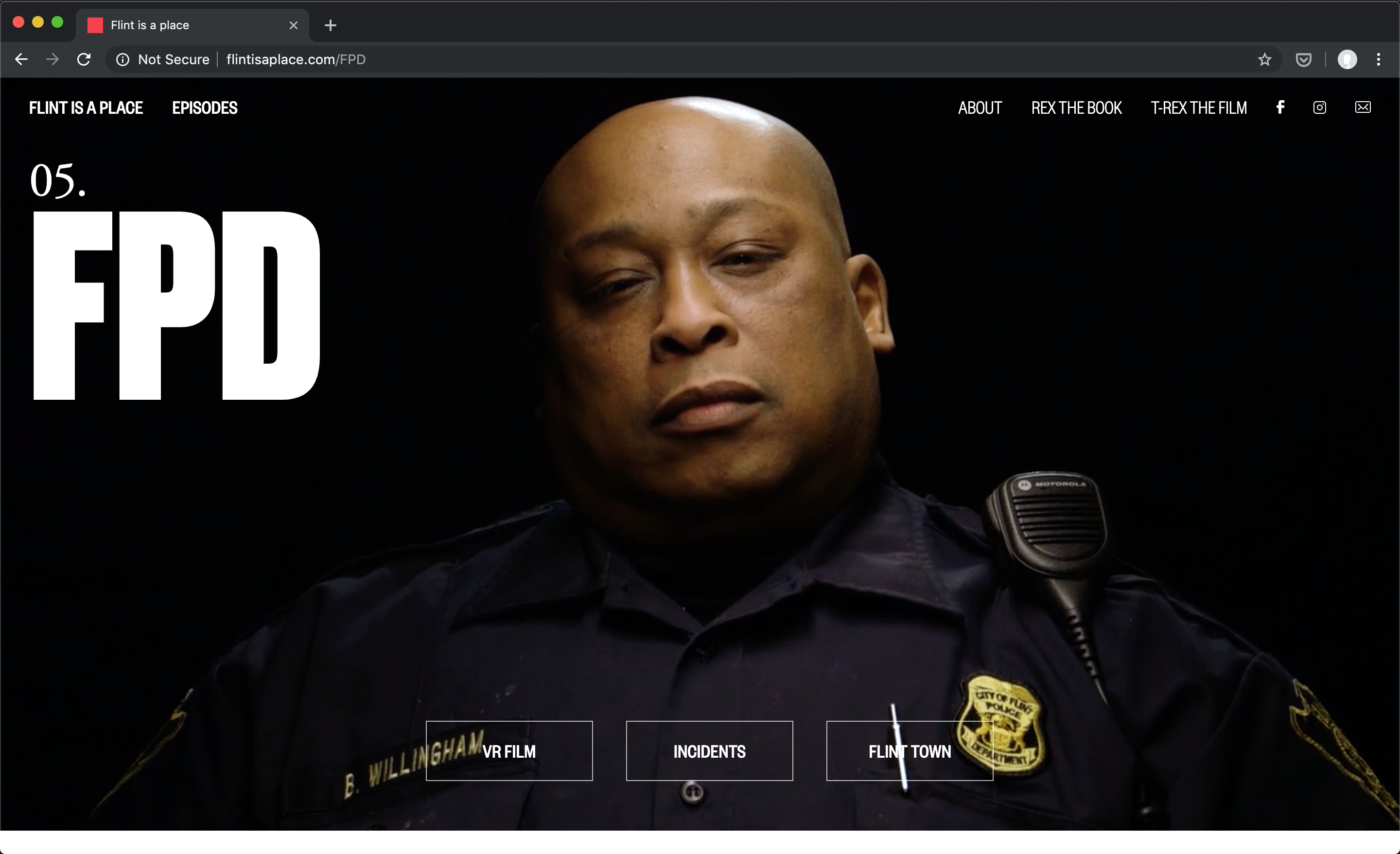Click the address bar URL
The height and width of the screenshot is (854, 1400).
tap(296, 60)
